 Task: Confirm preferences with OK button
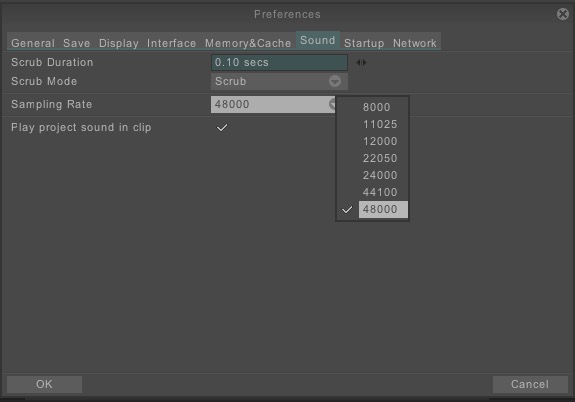click(44, 384)
